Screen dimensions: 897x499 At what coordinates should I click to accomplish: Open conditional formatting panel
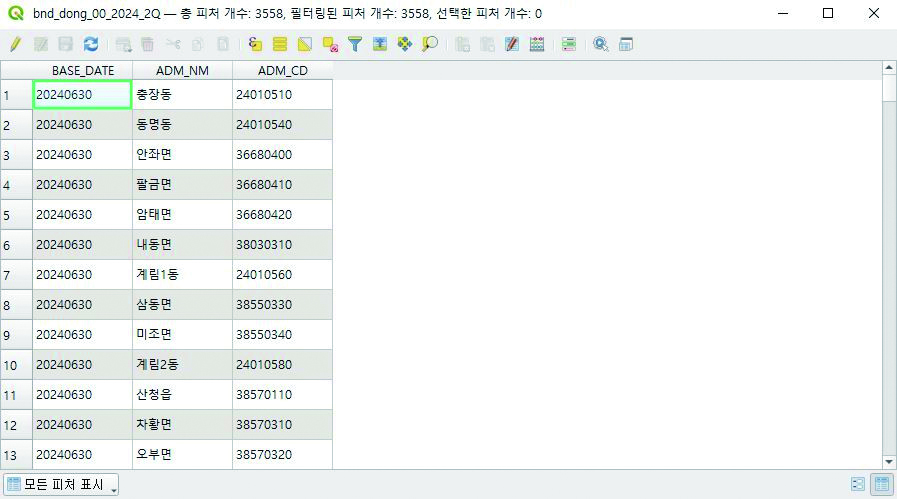pos(537,44)
